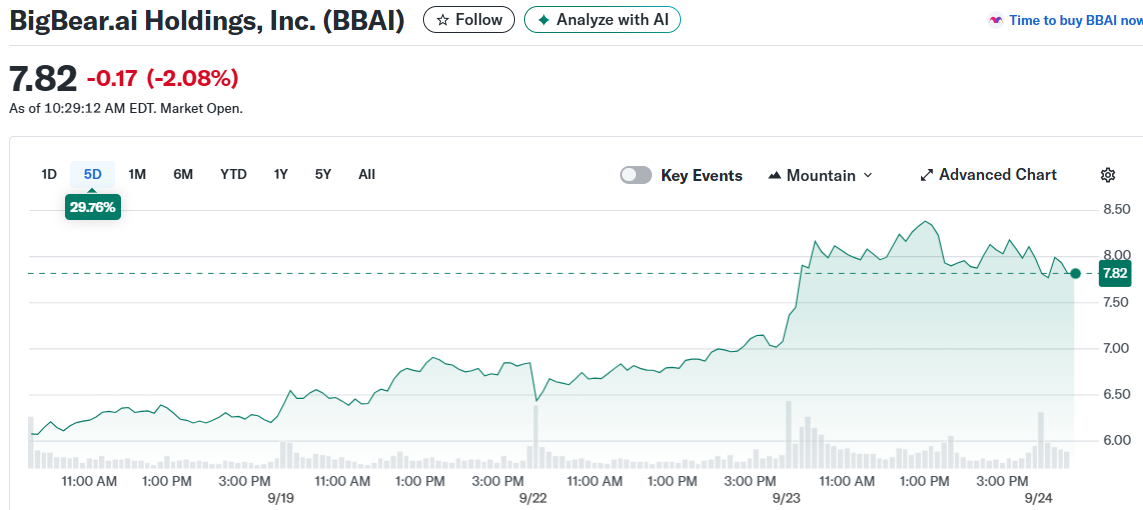Click the BigBear.ai Holdings, Inc. (BBAI) title
The width and height of the screenshot is (1143, 510).
coord(207,20)
